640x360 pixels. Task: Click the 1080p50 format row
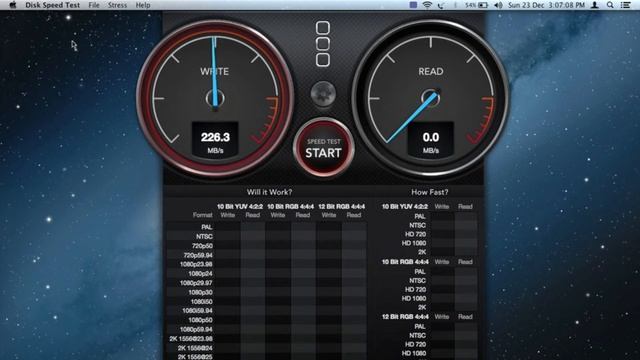[267, 320]
